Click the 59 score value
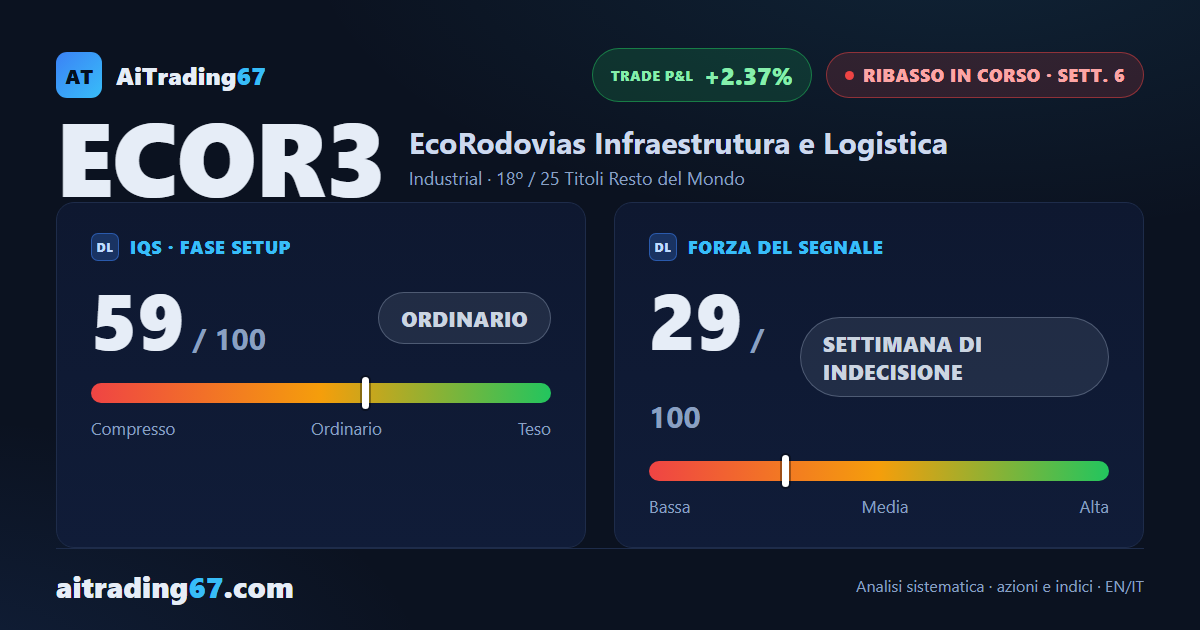The width and height of the screenshot is (1200, 630). coord(138,323)
